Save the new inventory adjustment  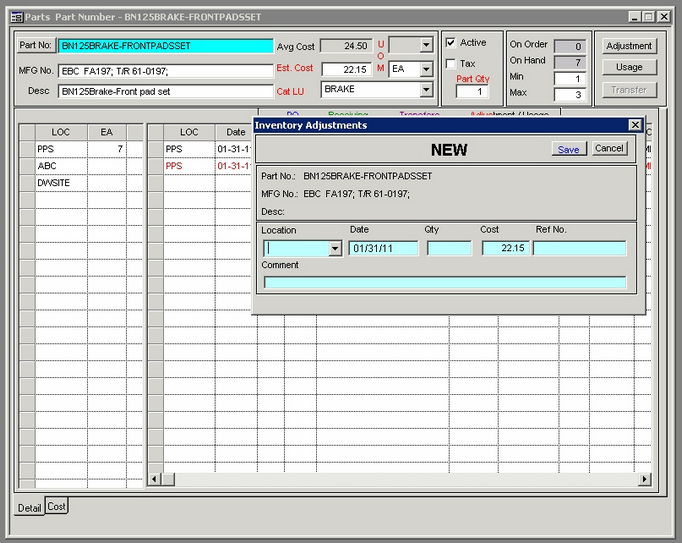[568, 149]
